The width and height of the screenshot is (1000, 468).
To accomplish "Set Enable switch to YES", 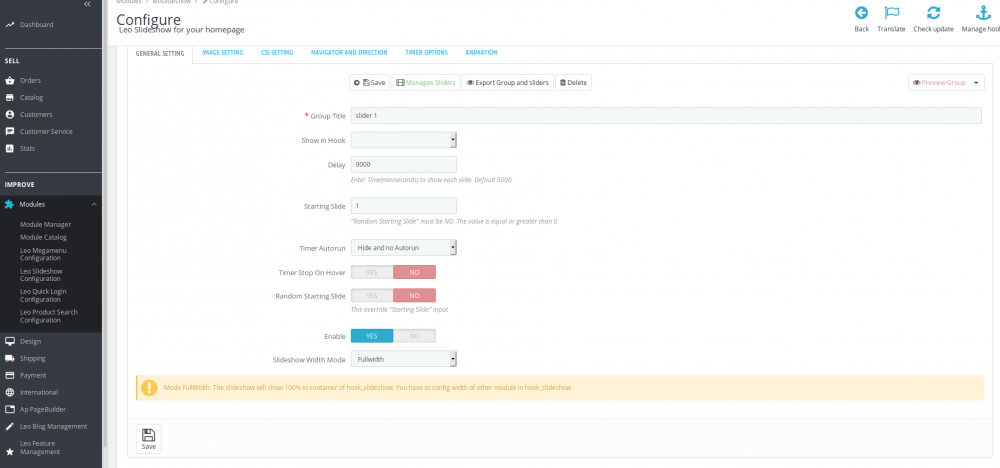I will [x=372, y=336].
